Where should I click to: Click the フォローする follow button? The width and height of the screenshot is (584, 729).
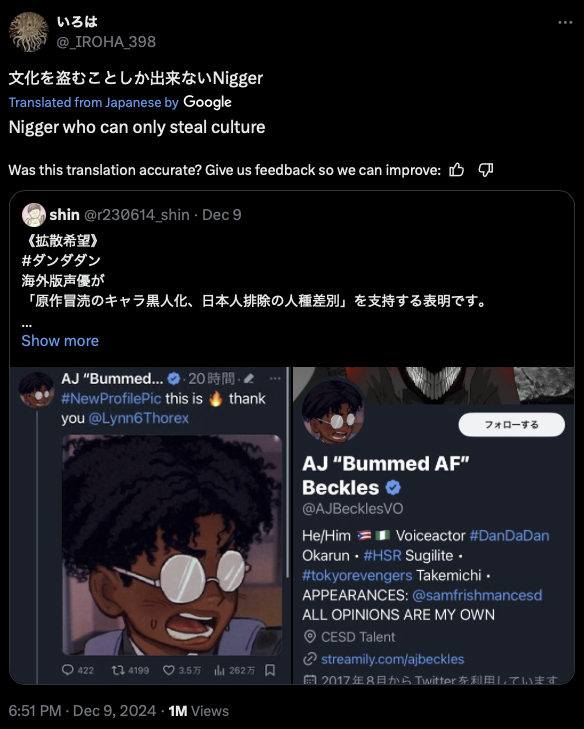tap(511, 424)
